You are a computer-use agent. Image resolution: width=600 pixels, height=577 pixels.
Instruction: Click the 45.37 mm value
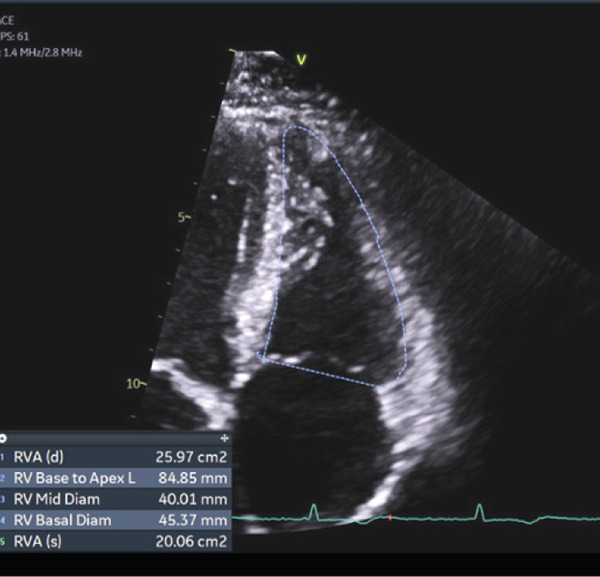193,520
